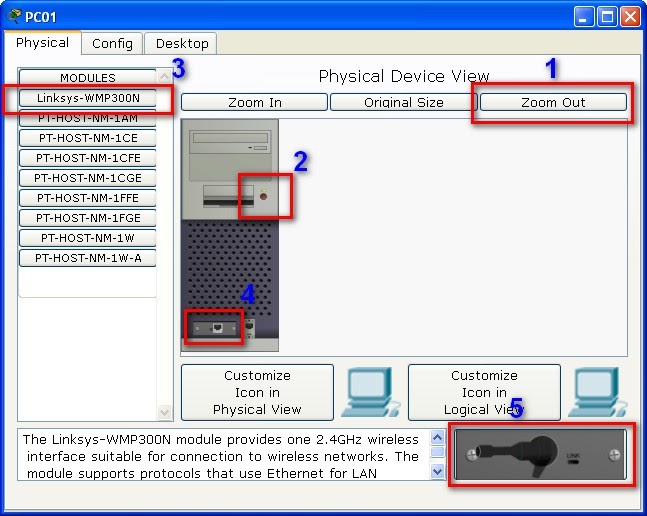The width and height of the screenshot is (647, 516).
Task: Click the Zoom Out button
Action: [x=553, y=102]
